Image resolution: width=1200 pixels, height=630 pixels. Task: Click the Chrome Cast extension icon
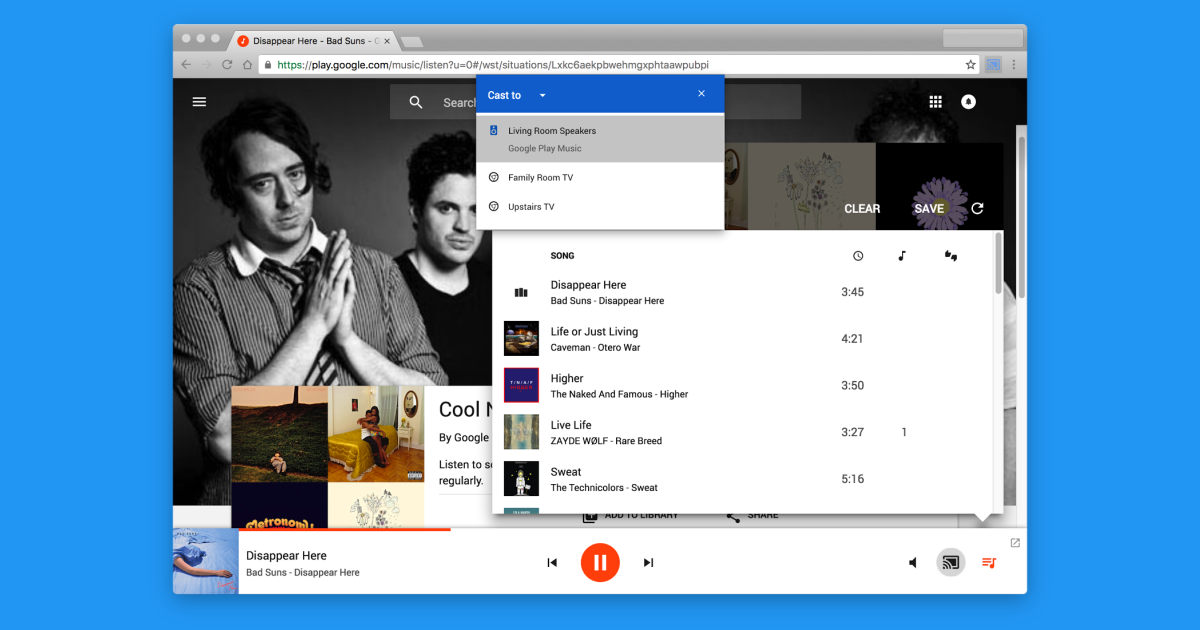993,65
